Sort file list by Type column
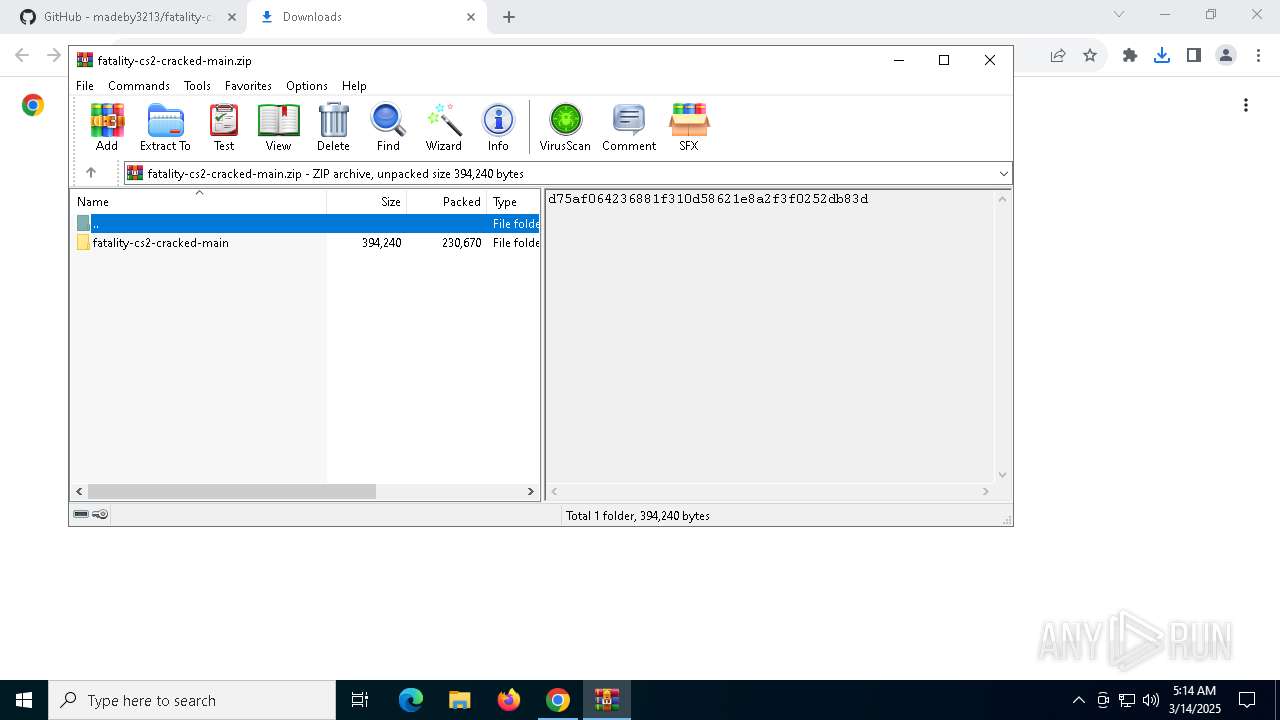The width and height of the screenshot is (1280, 720). click(514, 201)
